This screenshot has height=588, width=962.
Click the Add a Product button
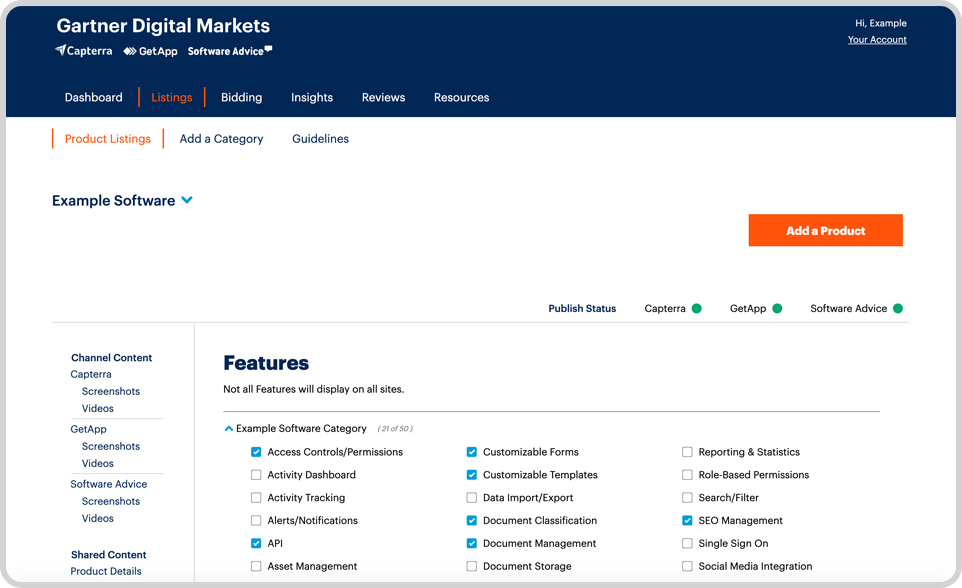(x=825, y=230)
